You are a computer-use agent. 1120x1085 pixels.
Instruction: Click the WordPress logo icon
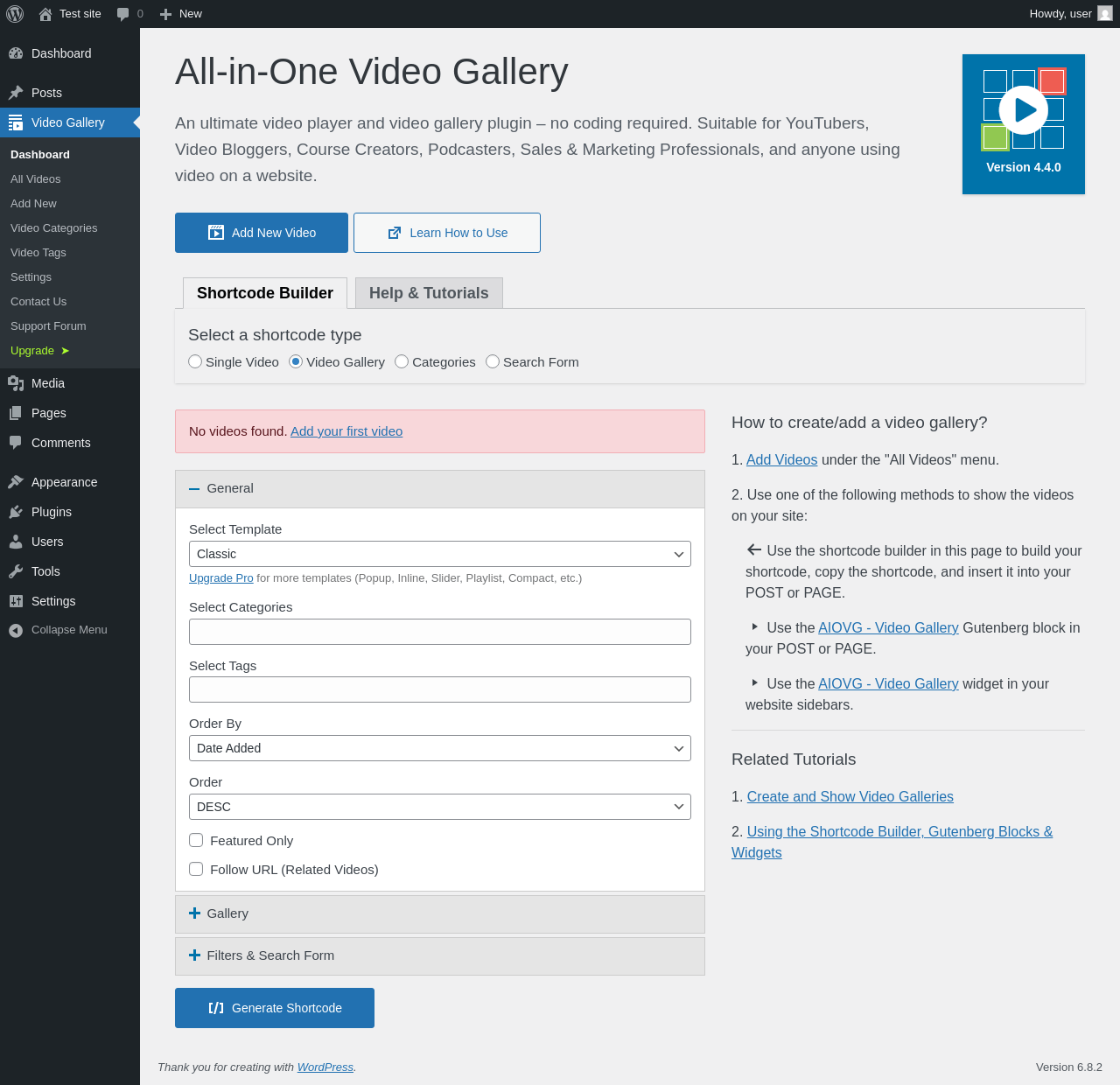(x=15, y=14)
